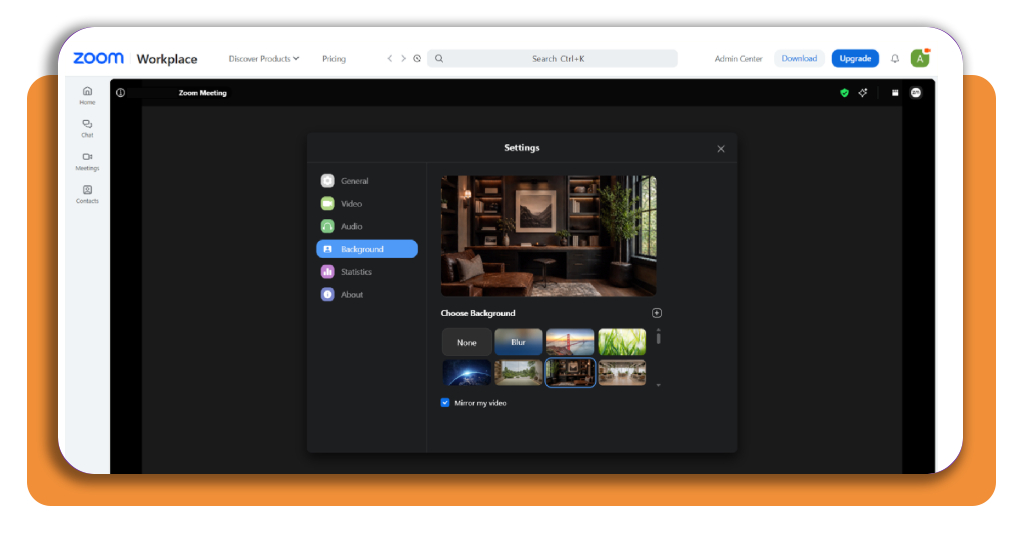Toggle Mirror my video checkbox
This screenshot has width=1024, height=536.
[445, 403]
